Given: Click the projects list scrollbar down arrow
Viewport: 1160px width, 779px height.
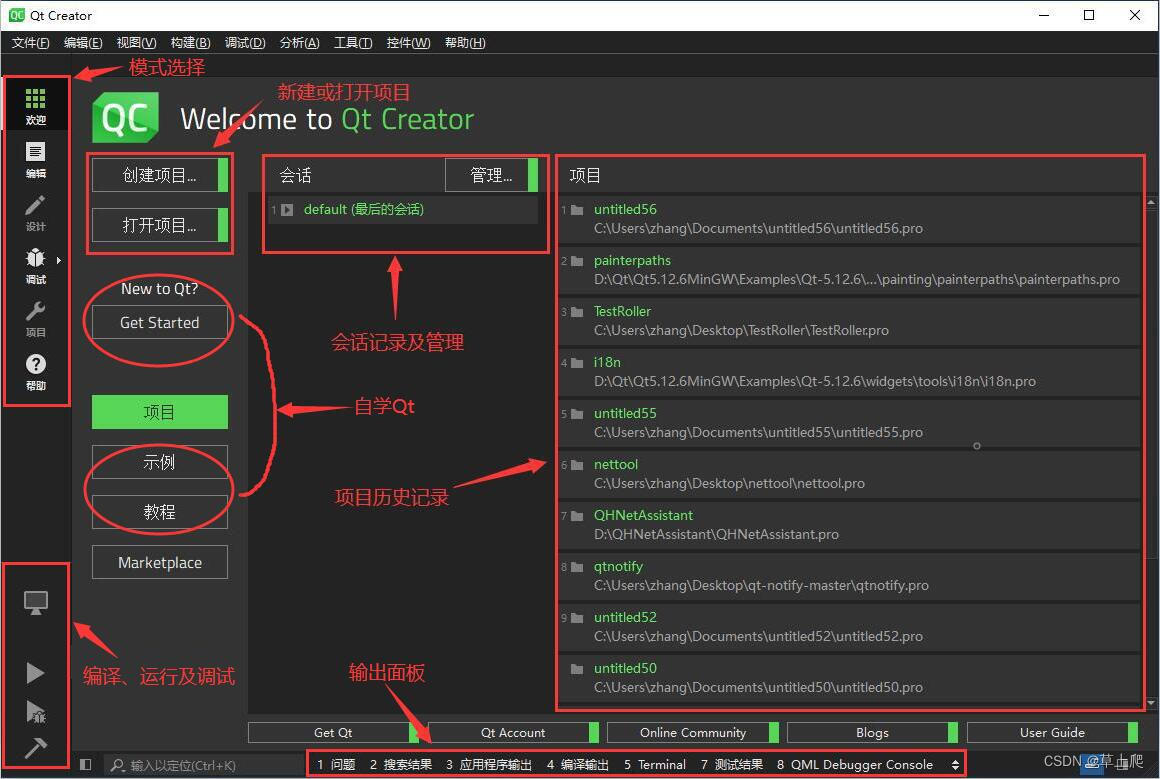Looking at the screenshot, I should pyautogui.click(x=1151, y=703).
